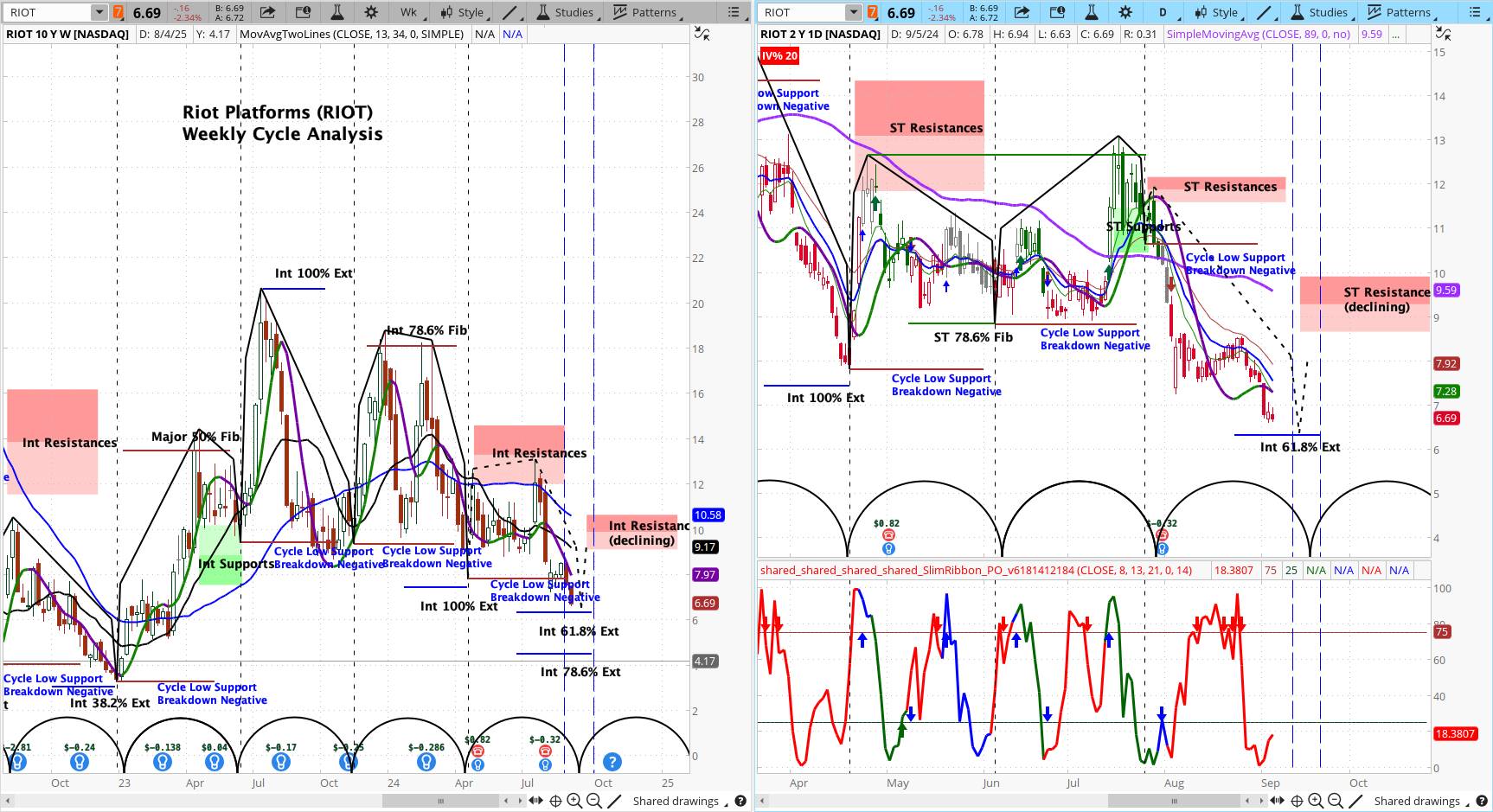Click the zoom in magnifier on left chart
Viewport: 1493px width, 812px height.
tap(573, 802)
